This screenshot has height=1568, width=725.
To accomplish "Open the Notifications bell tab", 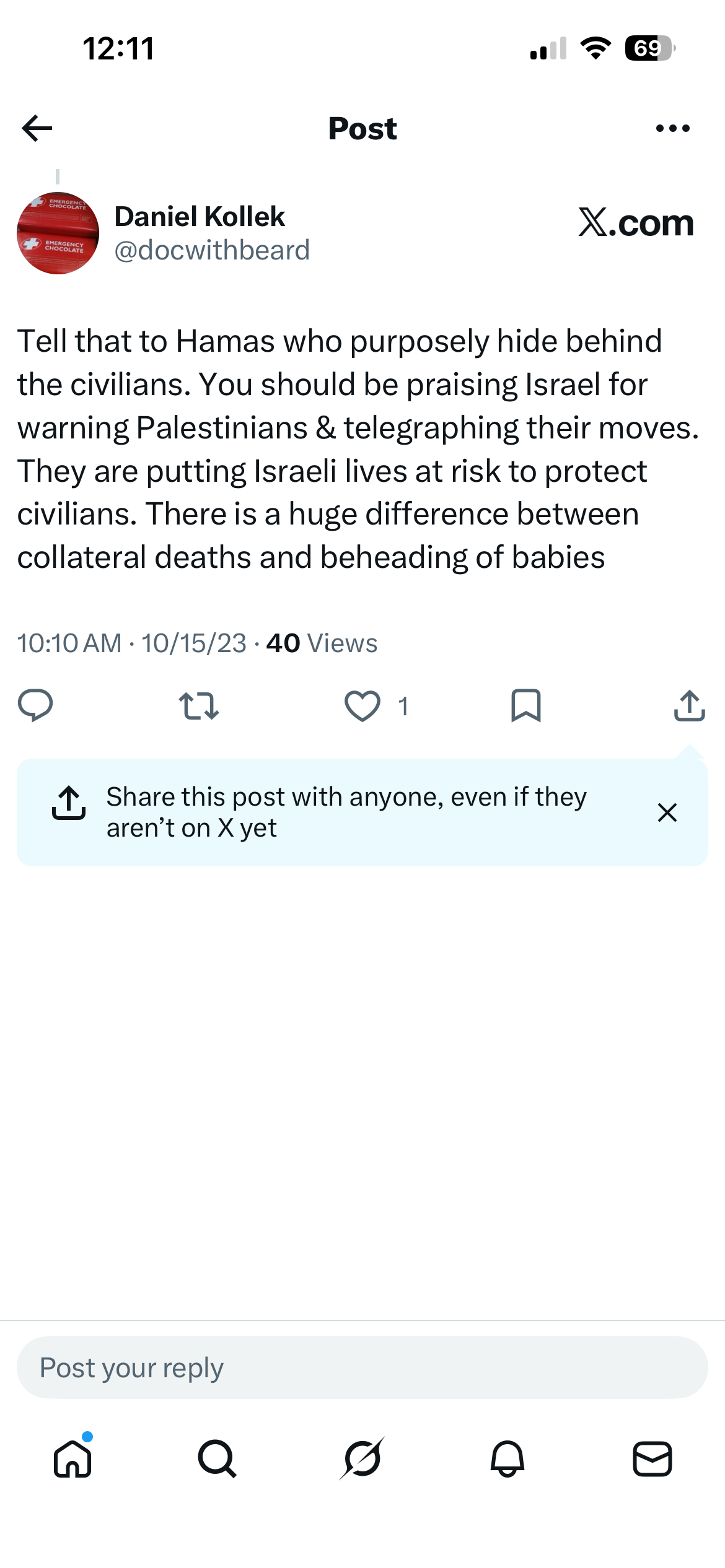I will [507, 1458].
